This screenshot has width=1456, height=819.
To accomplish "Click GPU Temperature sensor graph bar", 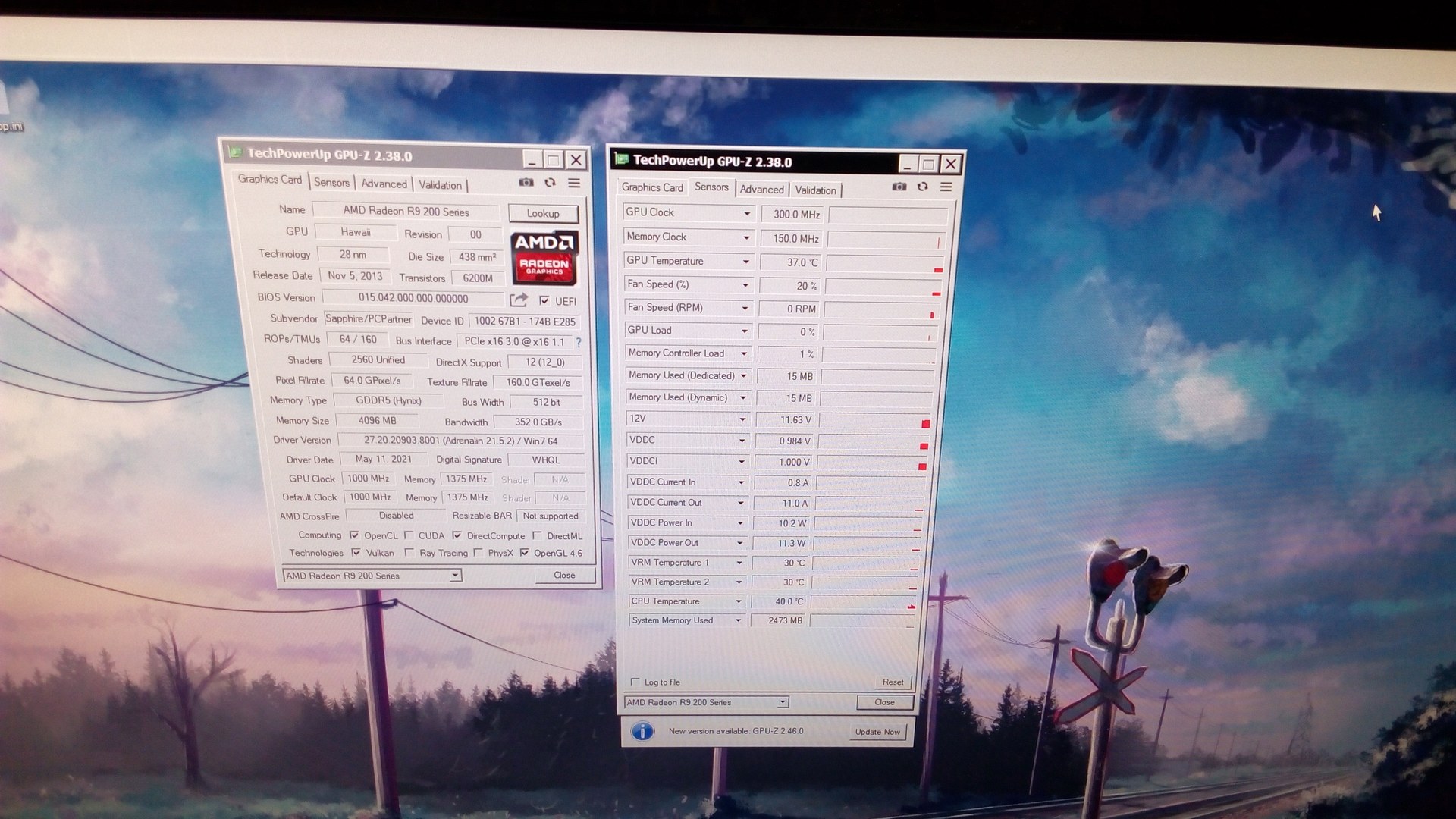I will (x=884, y=263).
